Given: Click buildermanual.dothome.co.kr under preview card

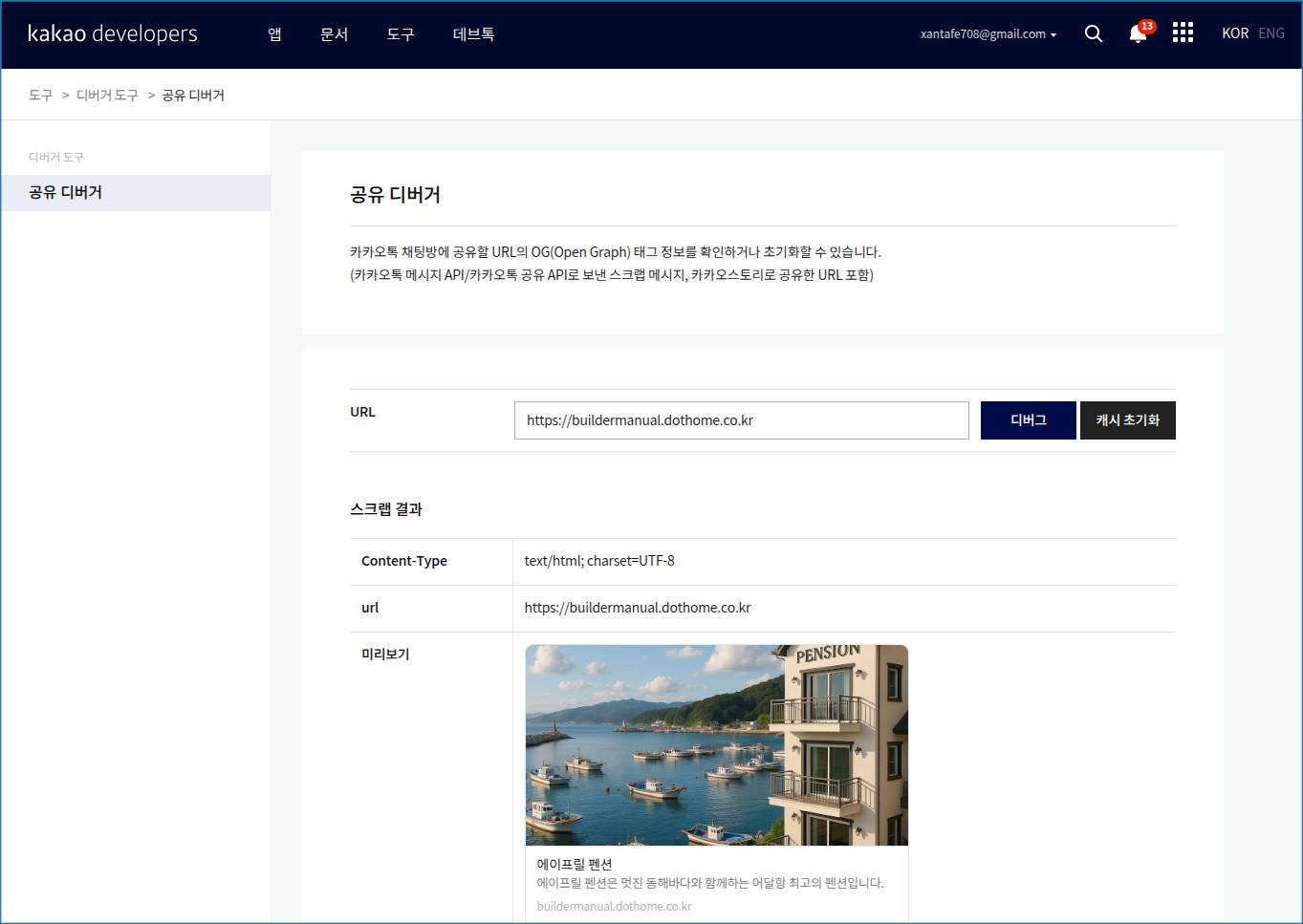Looking at the screenshot, I should 614,906.
